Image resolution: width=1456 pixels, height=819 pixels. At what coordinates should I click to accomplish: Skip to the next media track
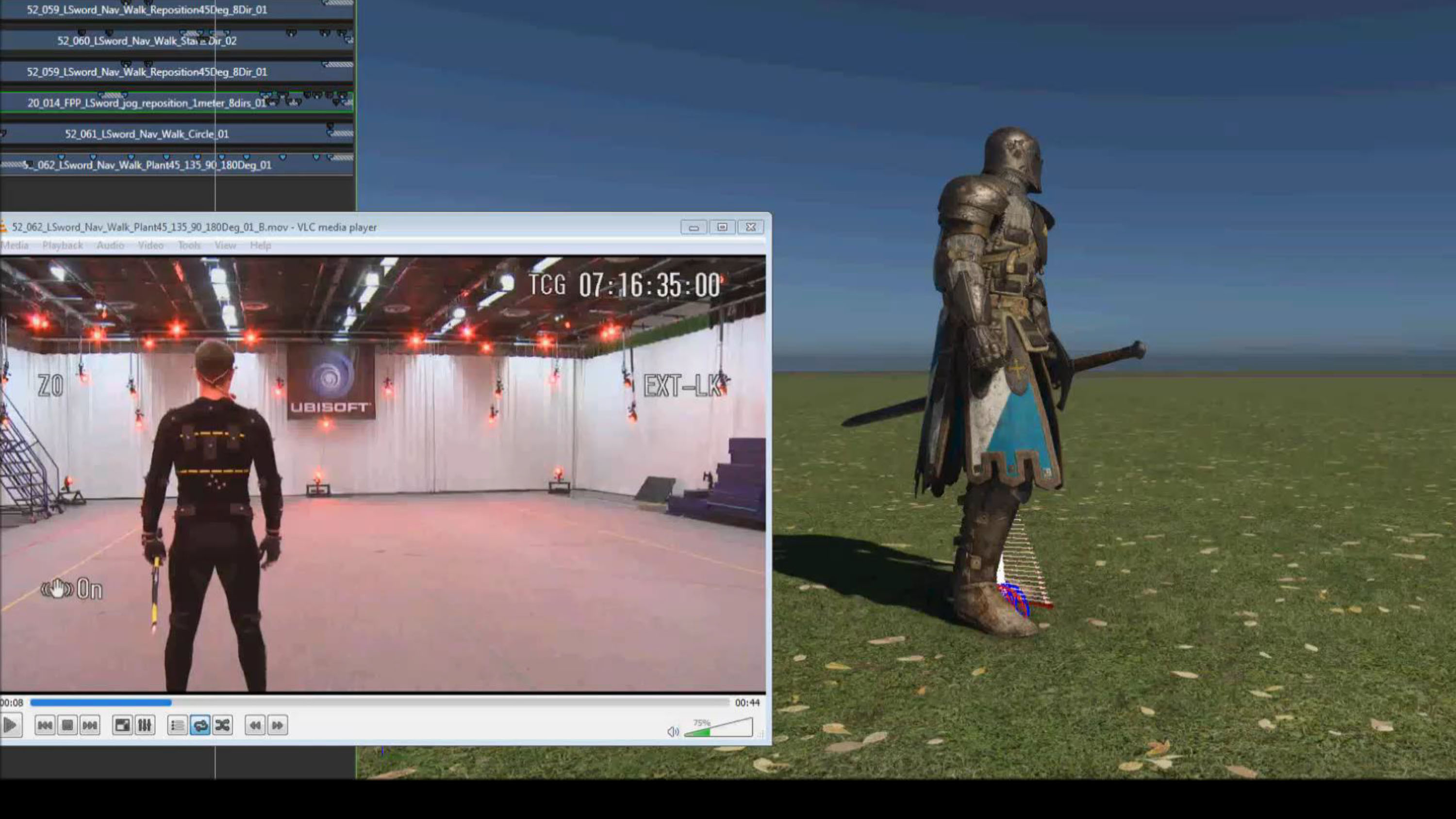[x=90, y=725]
